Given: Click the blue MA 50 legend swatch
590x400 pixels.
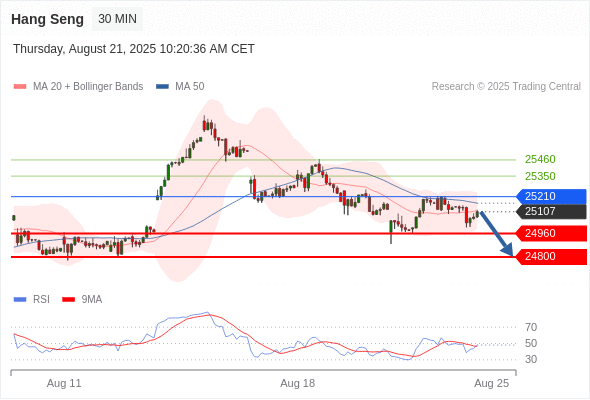Looking at the screenshot, I should point(162,87).
